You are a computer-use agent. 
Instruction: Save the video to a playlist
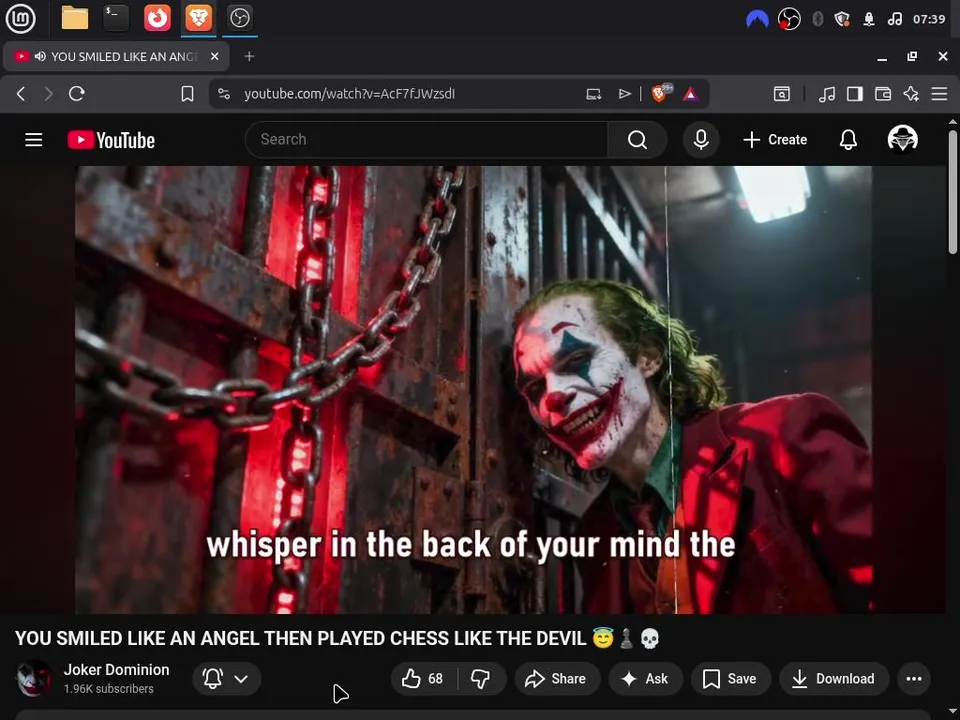coord(730,678)
